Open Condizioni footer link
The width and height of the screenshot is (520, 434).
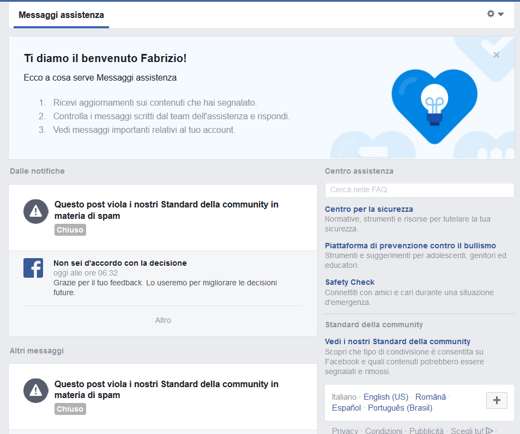(x=383, y=431)
